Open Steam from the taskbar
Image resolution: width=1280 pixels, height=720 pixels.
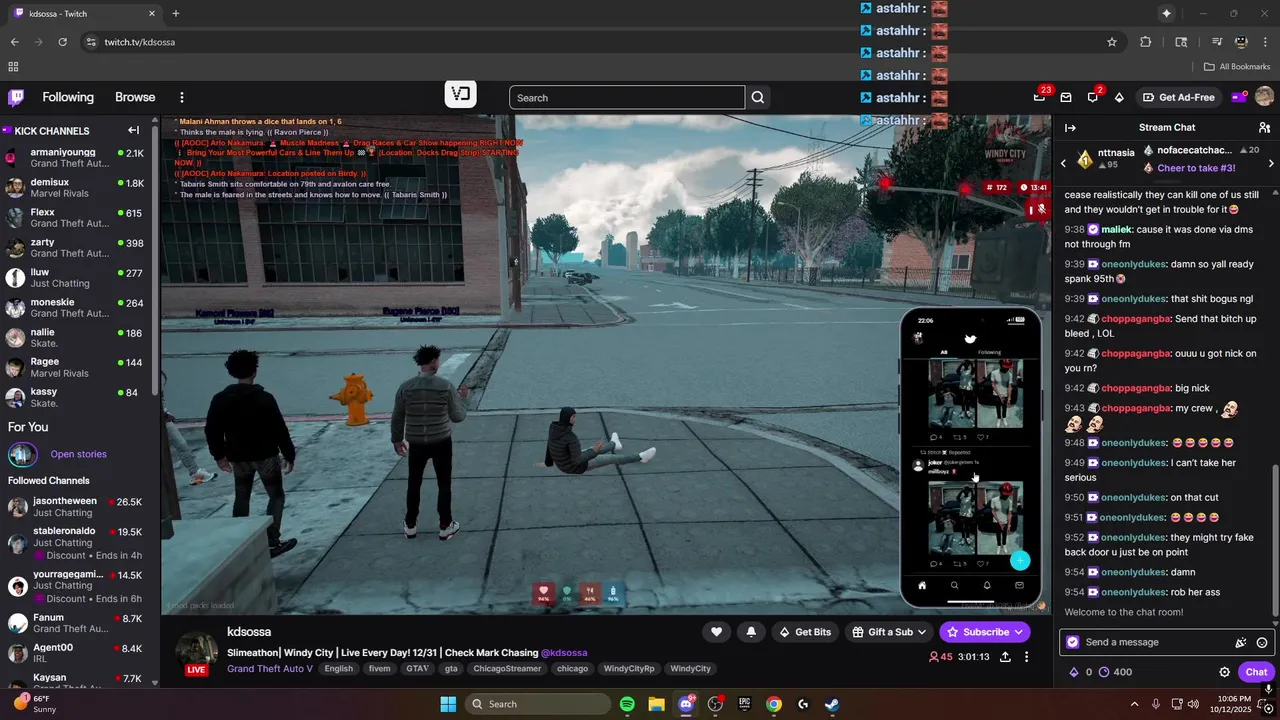click(x=832, y=704)
